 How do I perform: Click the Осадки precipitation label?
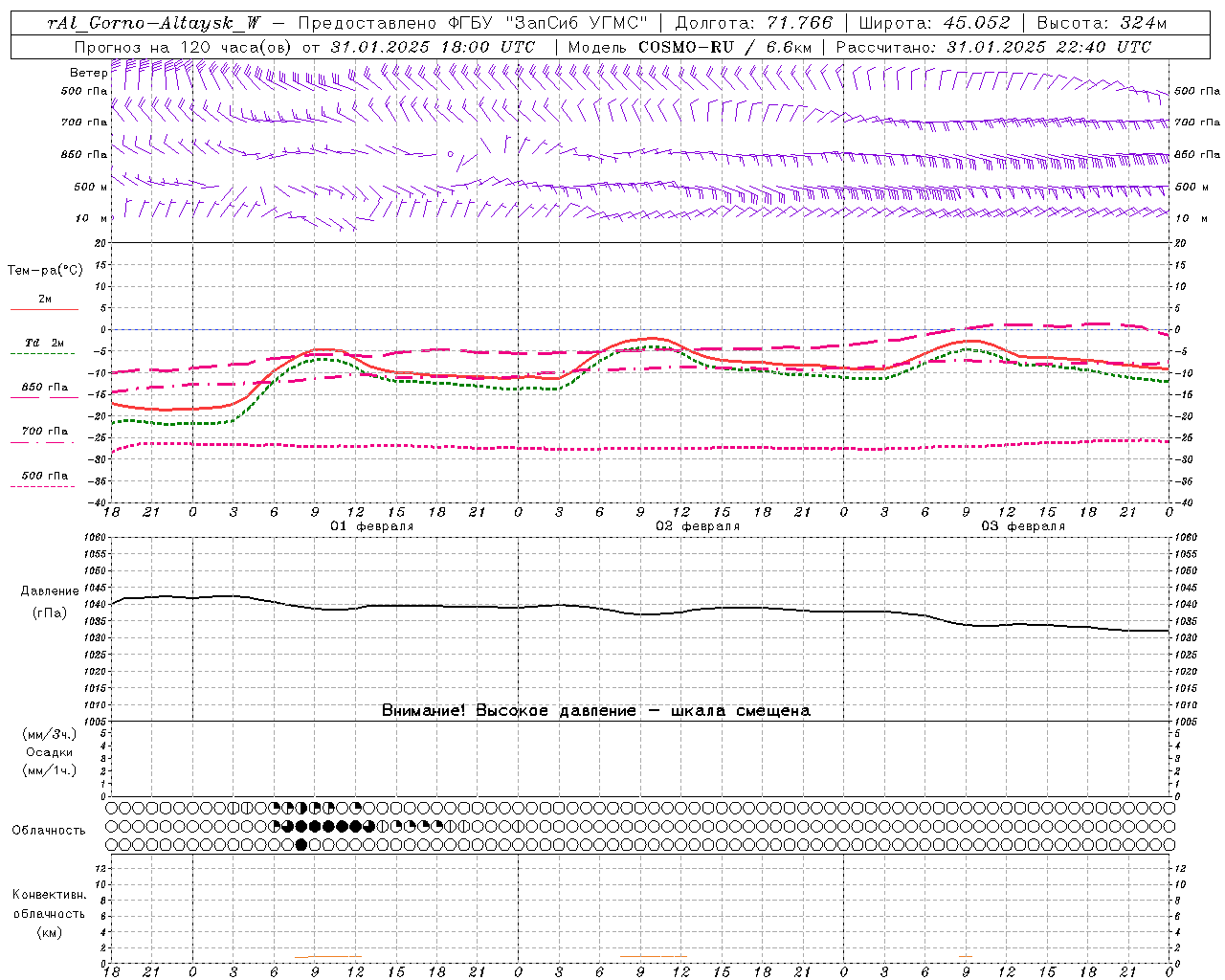pyautogui.click(x=49, y=753)
